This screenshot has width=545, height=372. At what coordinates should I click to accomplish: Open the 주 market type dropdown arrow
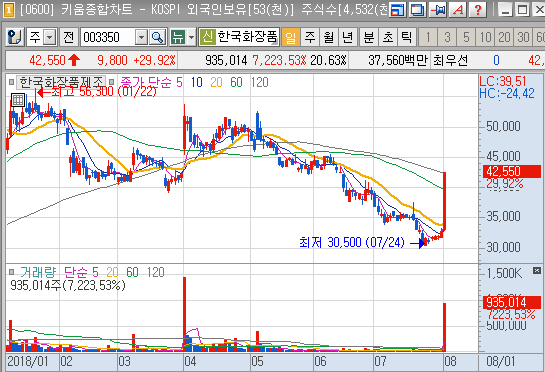pyautogui.click(x=50, y=37)
